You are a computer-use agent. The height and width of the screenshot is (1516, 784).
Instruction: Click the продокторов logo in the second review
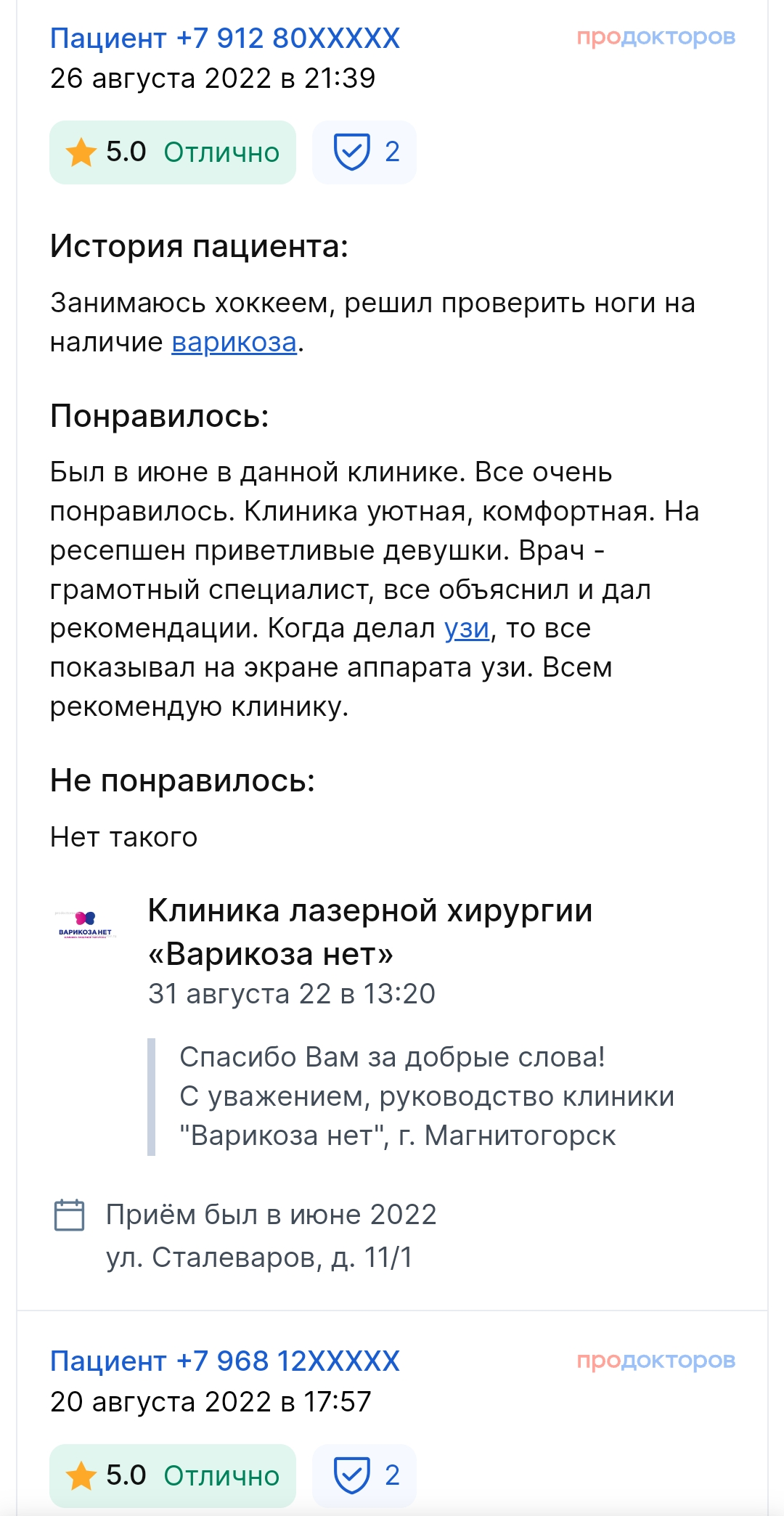(656, 1361)
